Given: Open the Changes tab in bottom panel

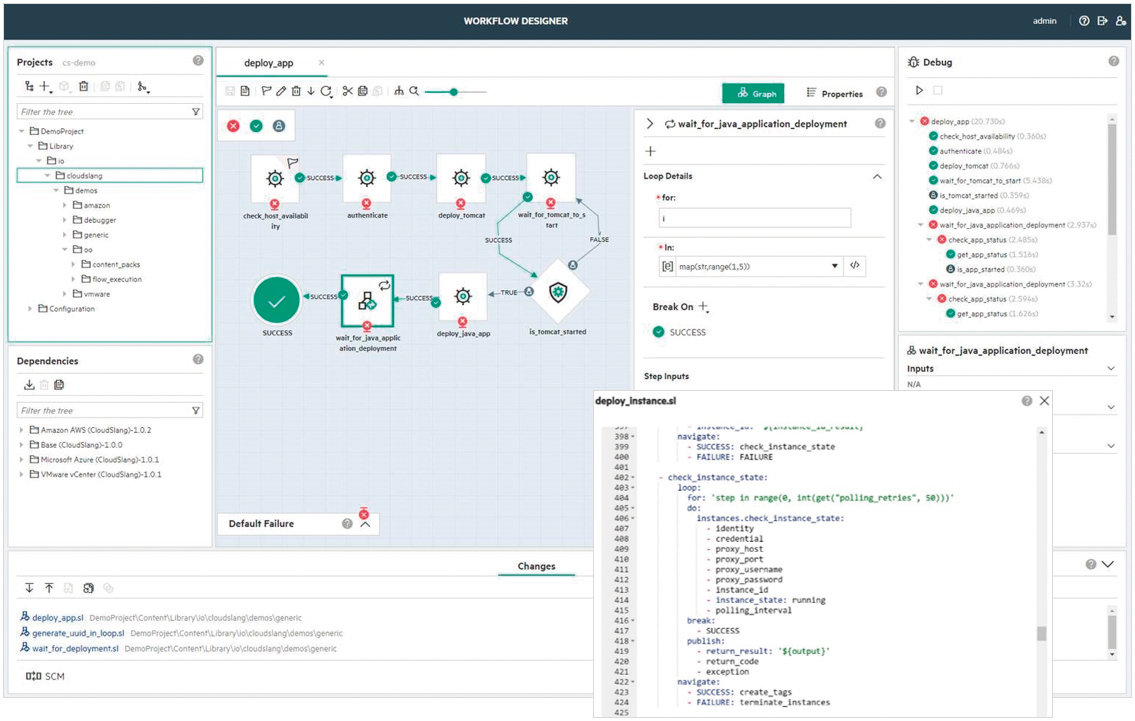Looking at the screenshot, I should [x=536, y=566].
